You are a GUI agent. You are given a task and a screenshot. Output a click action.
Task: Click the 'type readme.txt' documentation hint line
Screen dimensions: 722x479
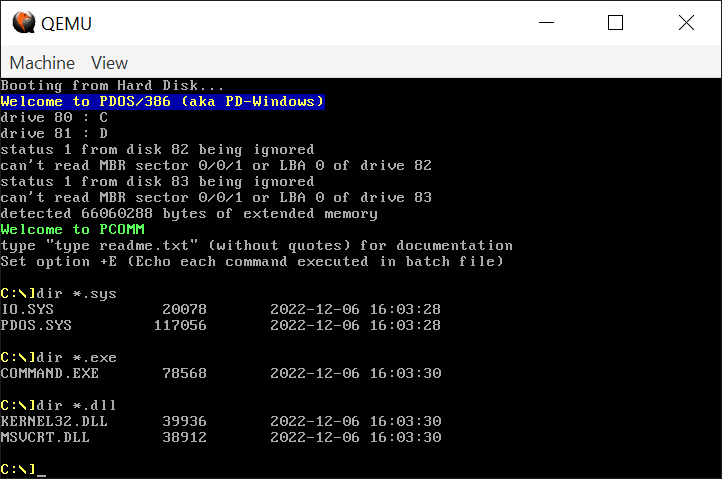click(256, 245)
